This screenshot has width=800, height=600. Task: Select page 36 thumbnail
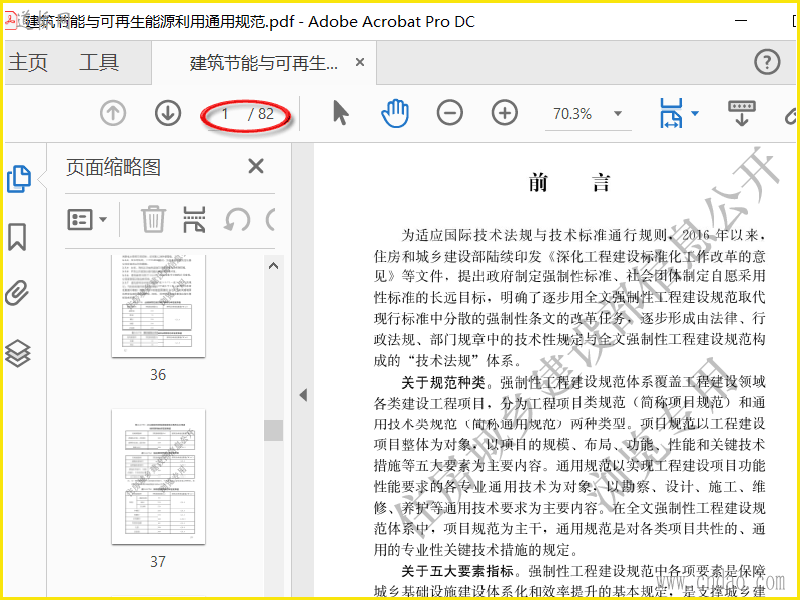158,306
